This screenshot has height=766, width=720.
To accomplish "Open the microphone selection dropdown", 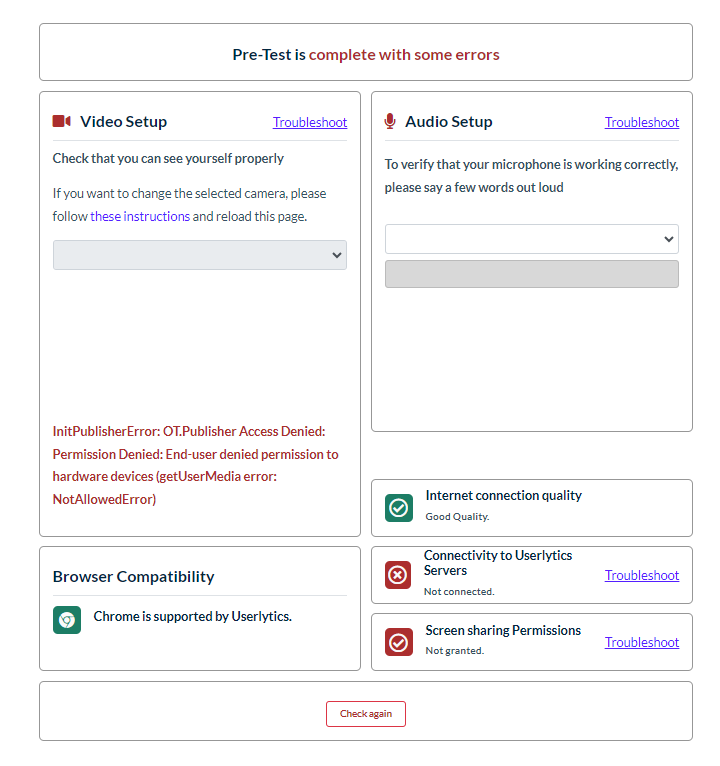I will [531, 239].
